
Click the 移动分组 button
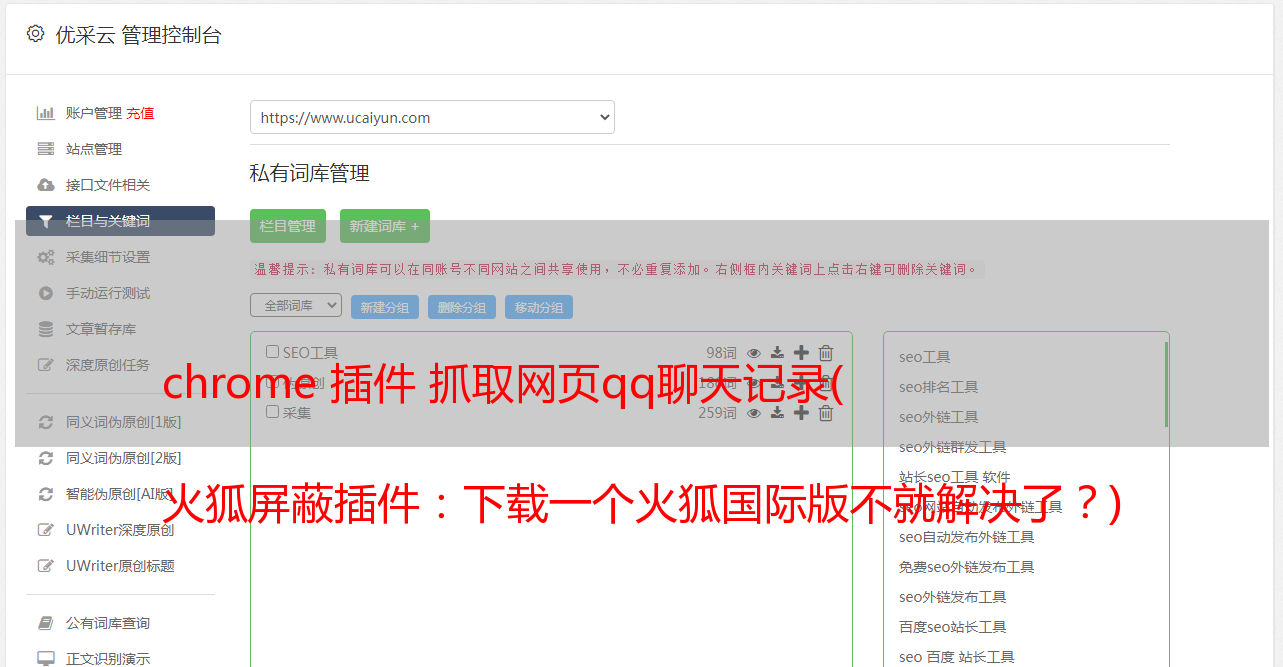[x=539, y=307]
